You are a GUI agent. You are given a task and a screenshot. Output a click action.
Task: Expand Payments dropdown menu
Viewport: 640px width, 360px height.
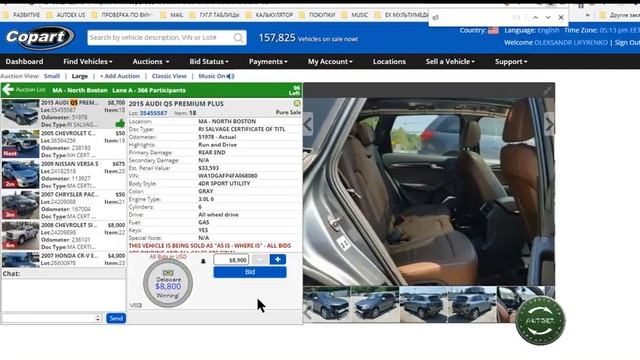268,62
